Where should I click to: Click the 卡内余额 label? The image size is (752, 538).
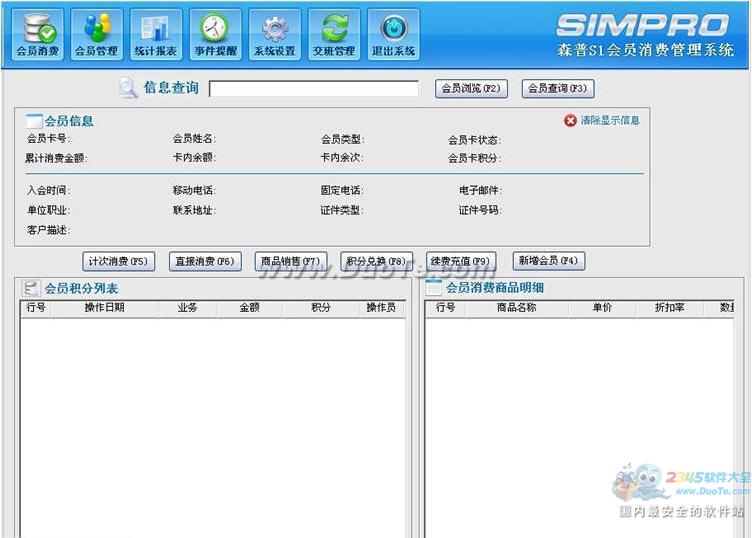(194, 157)
